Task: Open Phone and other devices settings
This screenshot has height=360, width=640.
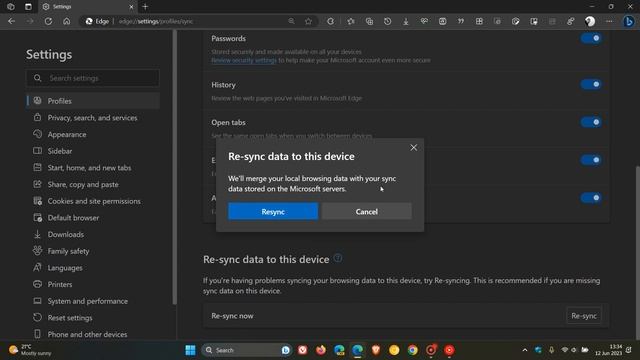Action: click(x=93, y=334)
